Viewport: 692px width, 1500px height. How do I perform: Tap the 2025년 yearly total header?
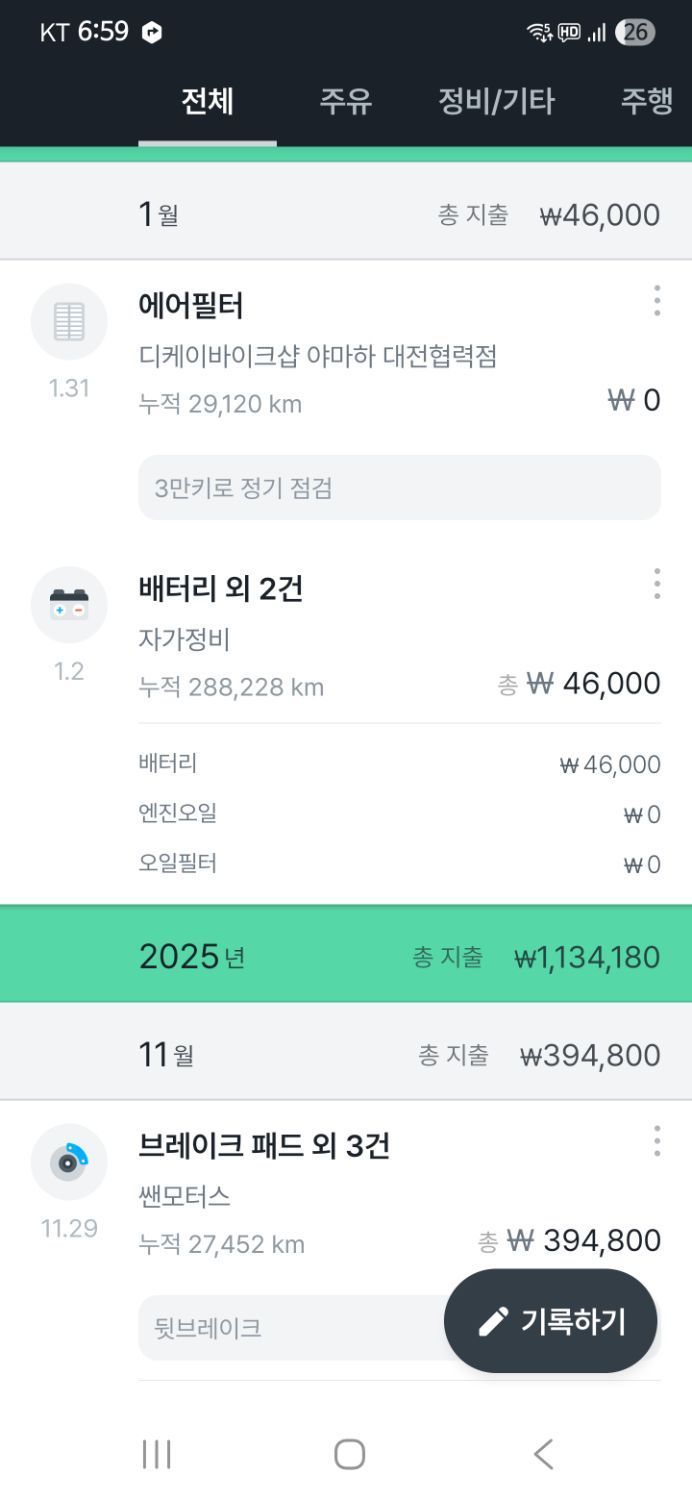pos(346,957)
